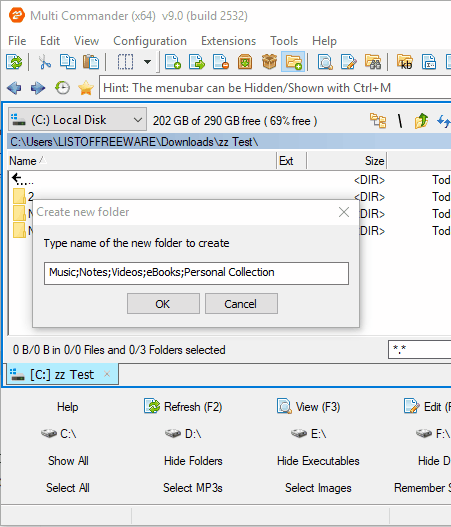This screenshot has height=527, width=451.
Task: Open favorites with the yellow star
Action: [x=86, y=88]
